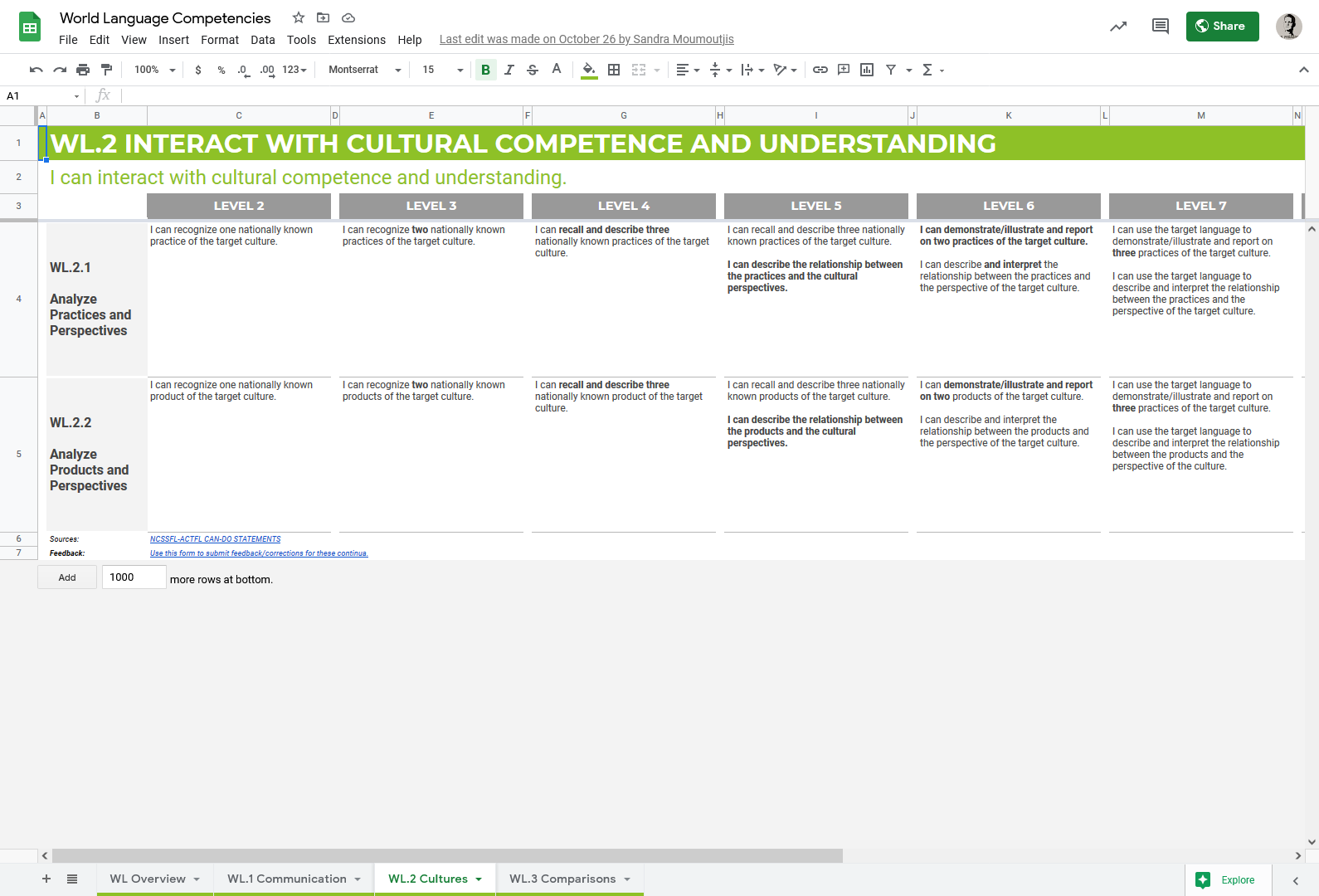Open the font size dropdown

click(x=442, y=70)
